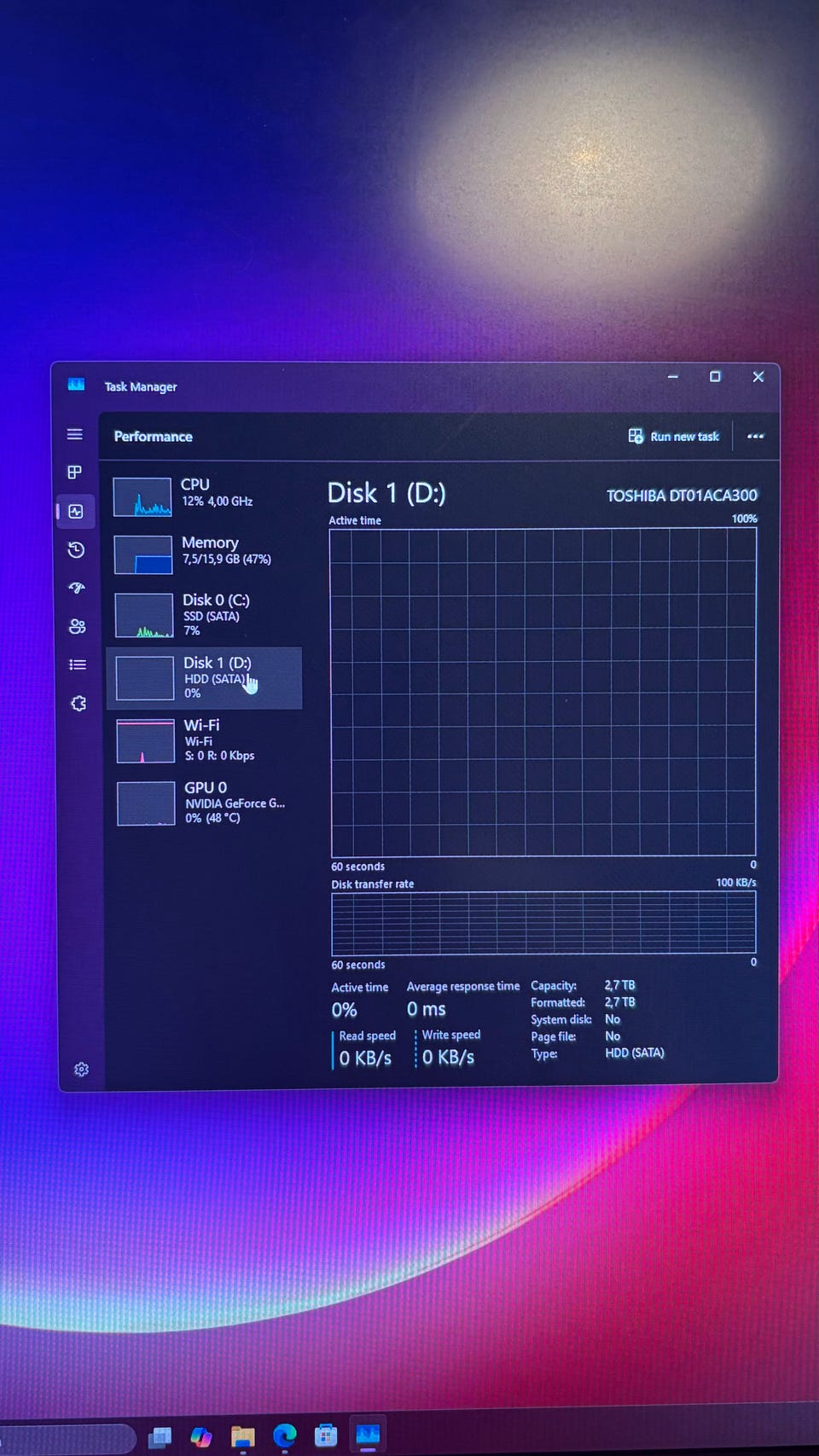
Task: Select the Performance page sidebar icon
Action: coord(76,512)
